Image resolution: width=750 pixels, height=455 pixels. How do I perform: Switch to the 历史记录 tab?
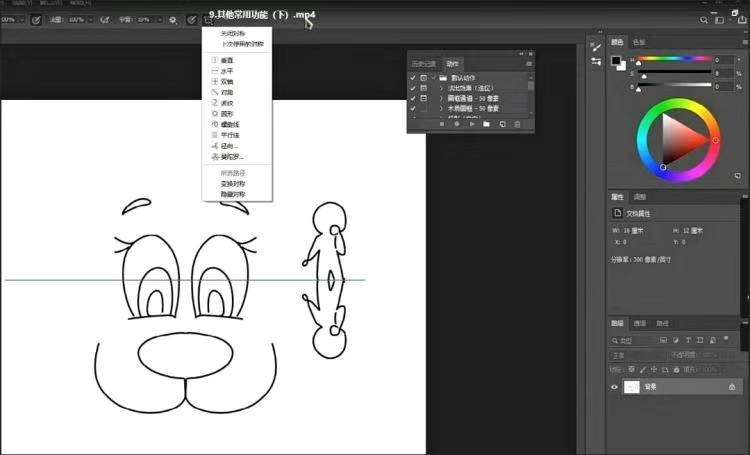point(424,63)
